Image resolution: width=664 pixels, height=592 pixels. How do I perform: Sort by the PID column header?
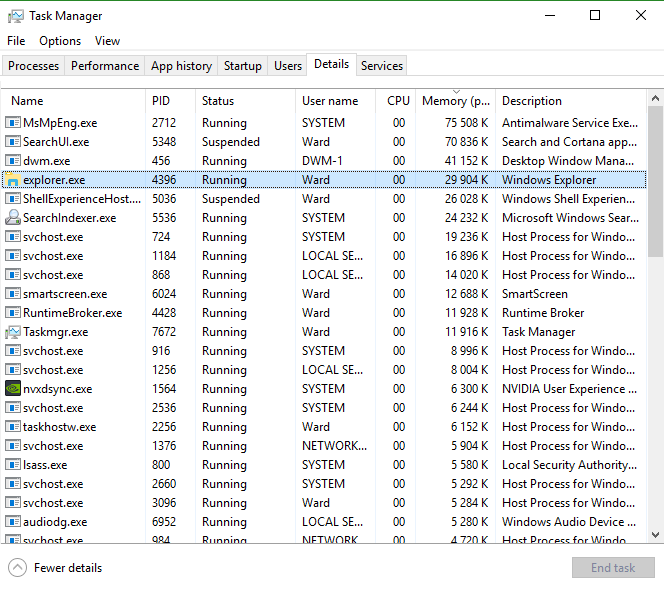(x=170, y=101)
